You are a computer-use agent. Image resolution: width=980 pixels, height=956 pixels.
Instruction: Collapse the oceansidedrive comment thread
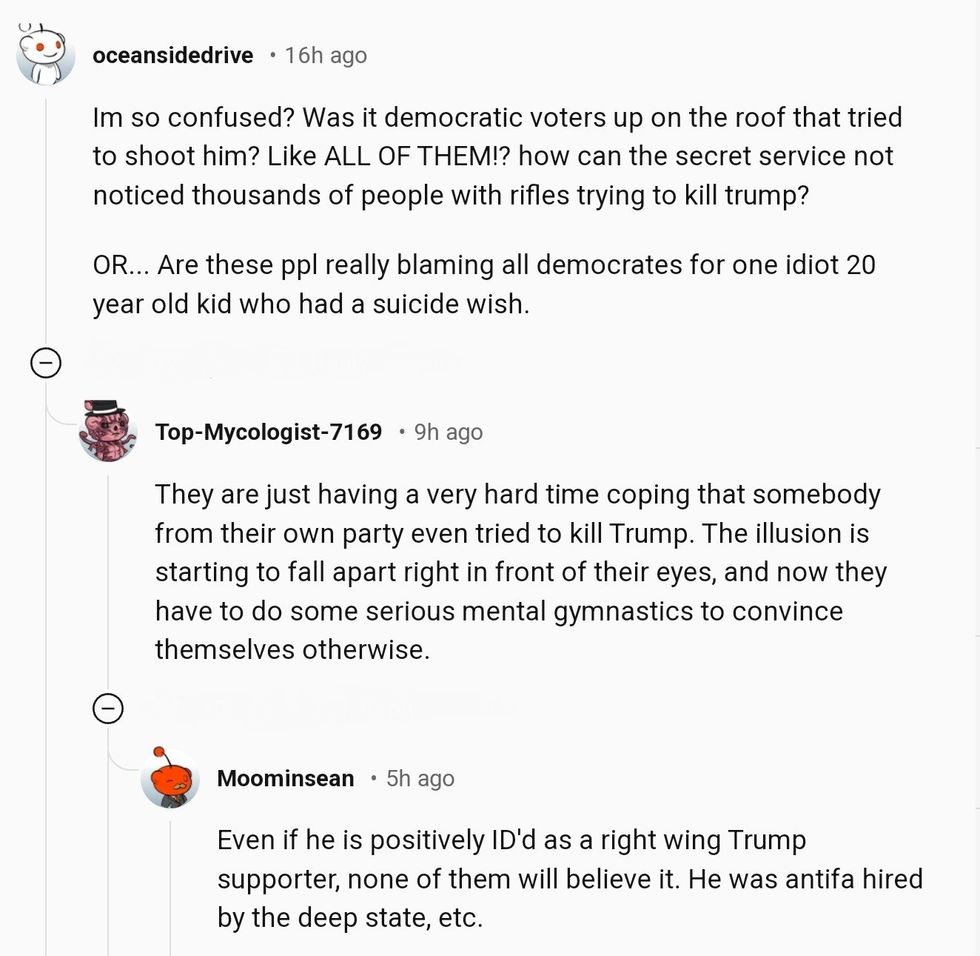coord(46,364)
